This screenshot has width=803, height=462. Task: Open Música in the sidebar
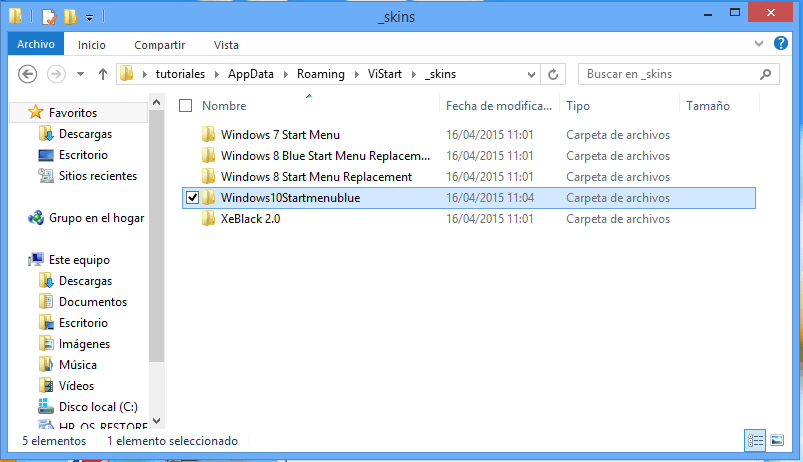click(x=77, y=365)
